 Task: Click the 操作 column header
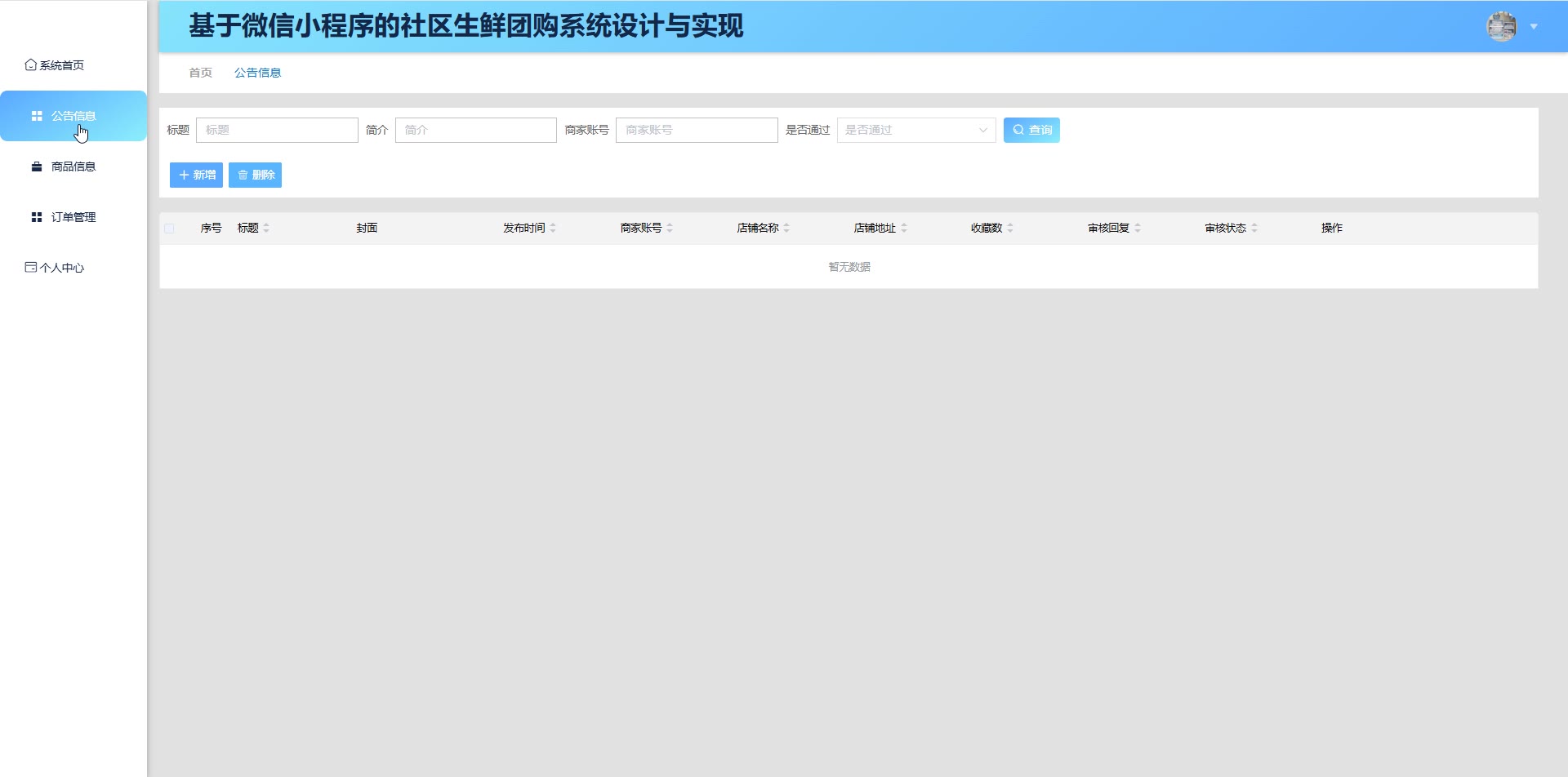click(1332, 228)
